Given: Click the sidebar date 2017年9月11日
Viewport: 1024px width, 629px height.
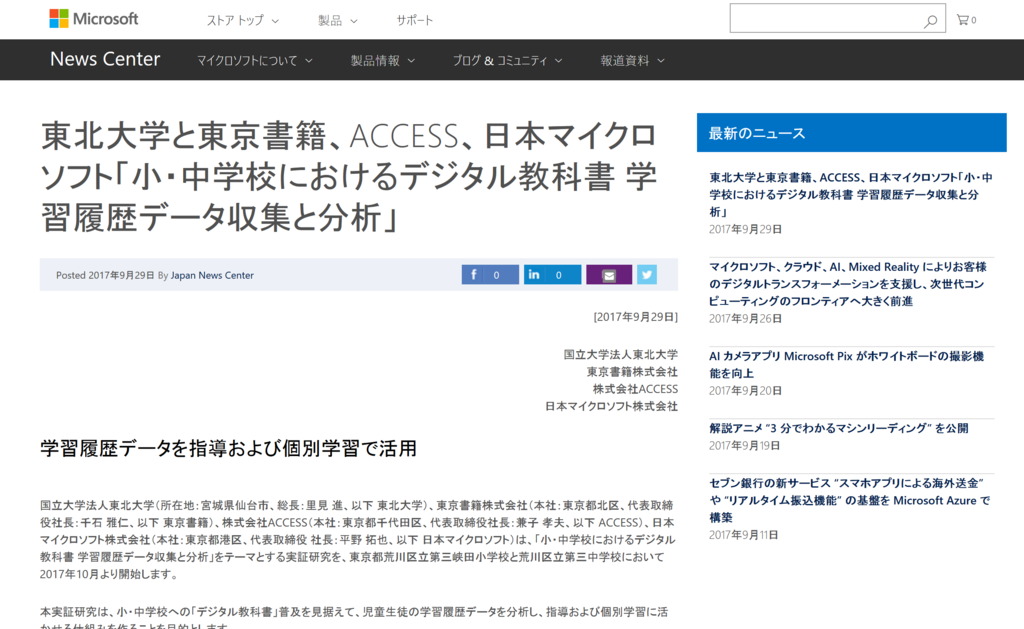Looking at the screenshot, I should pos(744,535).
